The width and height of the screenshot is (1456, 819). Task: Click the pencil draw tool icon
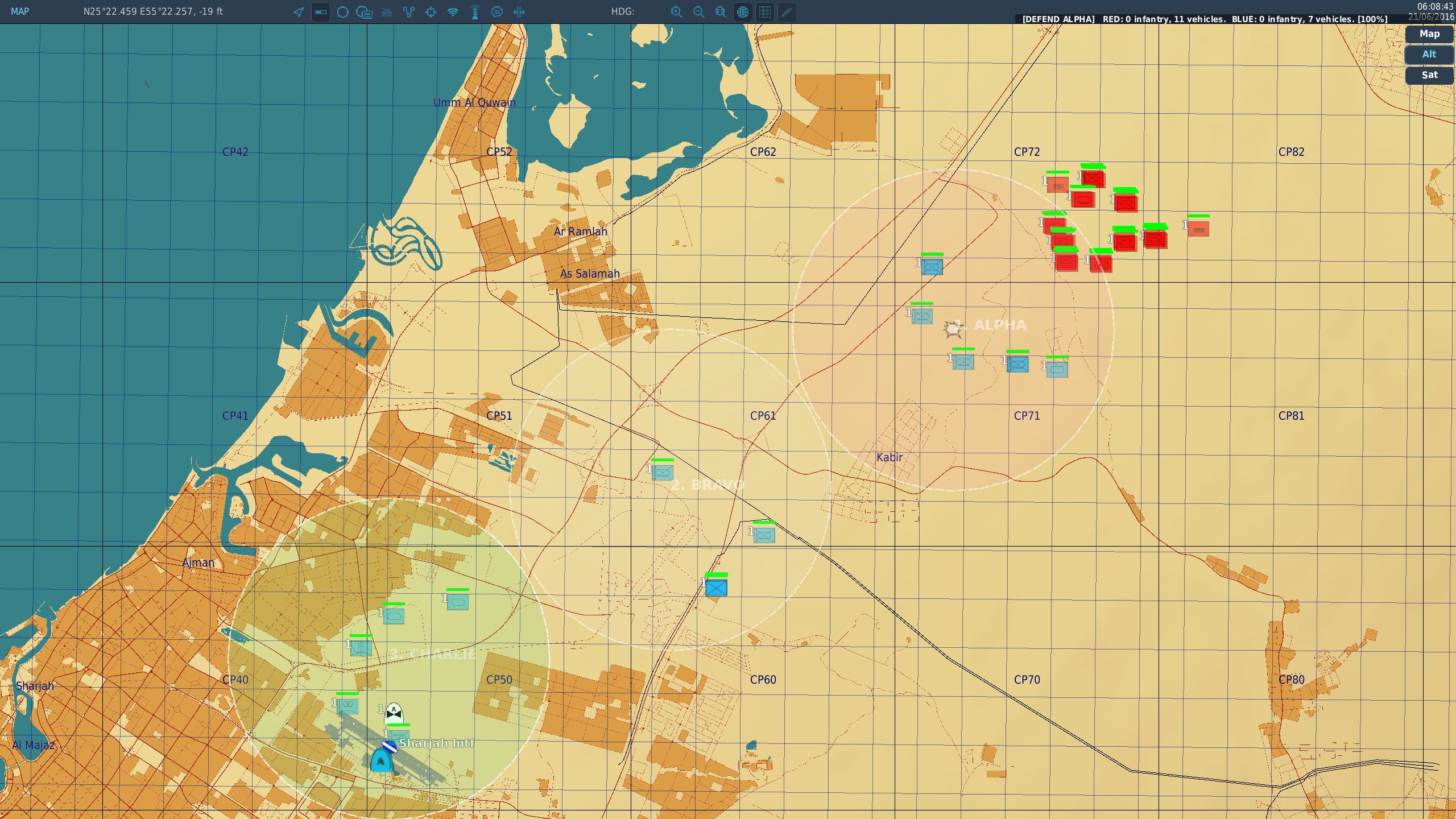[x=787, y=12]
